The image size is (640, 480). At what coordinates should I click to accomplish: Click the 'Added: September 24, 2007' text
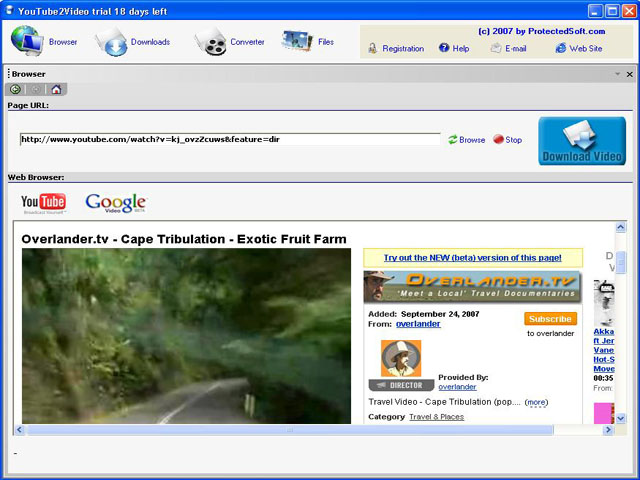424,314
